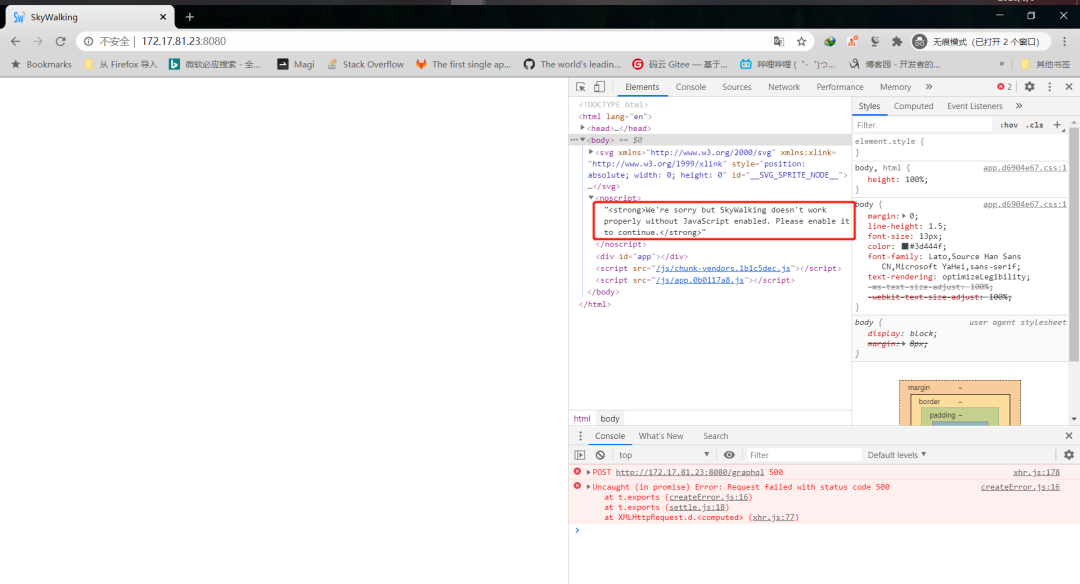Open the app.d6904e67.css:1 stylesheet link
Image resolution: width=1080 pixels, height=584 pixels.
tap(1024, 168)
